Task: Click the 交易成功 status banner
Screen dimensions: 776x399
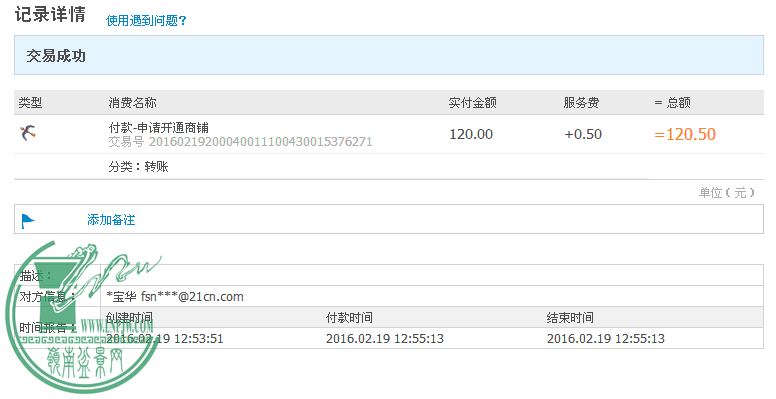Action: tap(388, 55)
